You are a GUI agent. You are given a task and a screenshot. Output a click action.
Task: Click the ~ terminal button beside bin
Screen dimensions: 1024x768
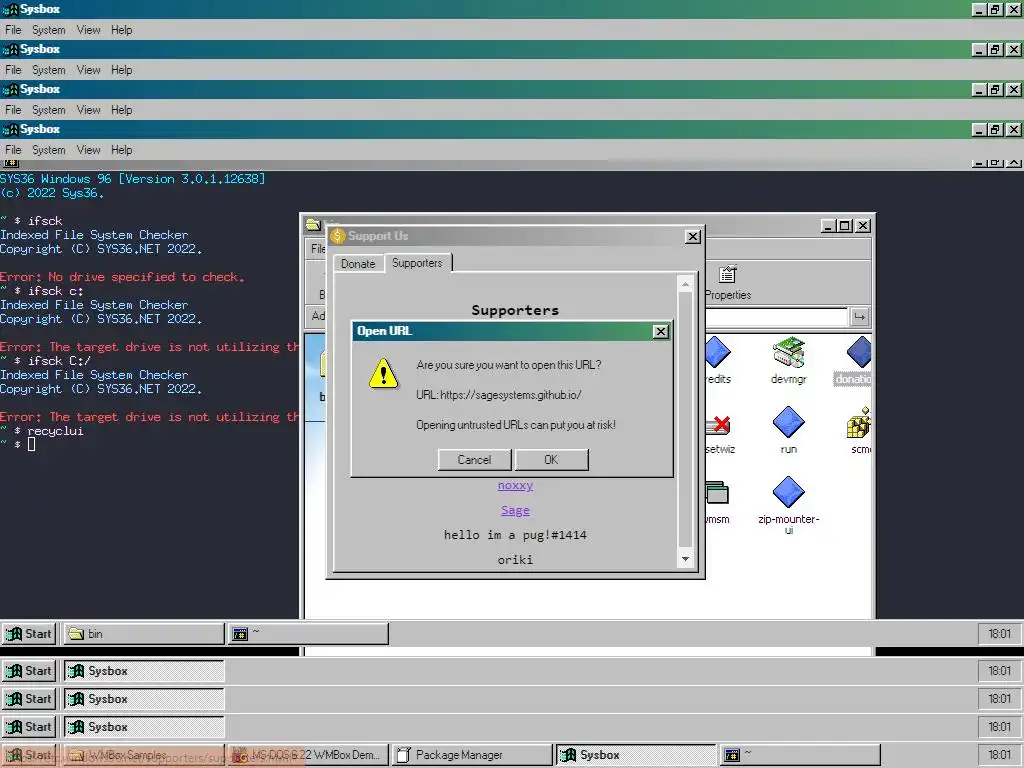pyautogui.click(x=308, y=633)
